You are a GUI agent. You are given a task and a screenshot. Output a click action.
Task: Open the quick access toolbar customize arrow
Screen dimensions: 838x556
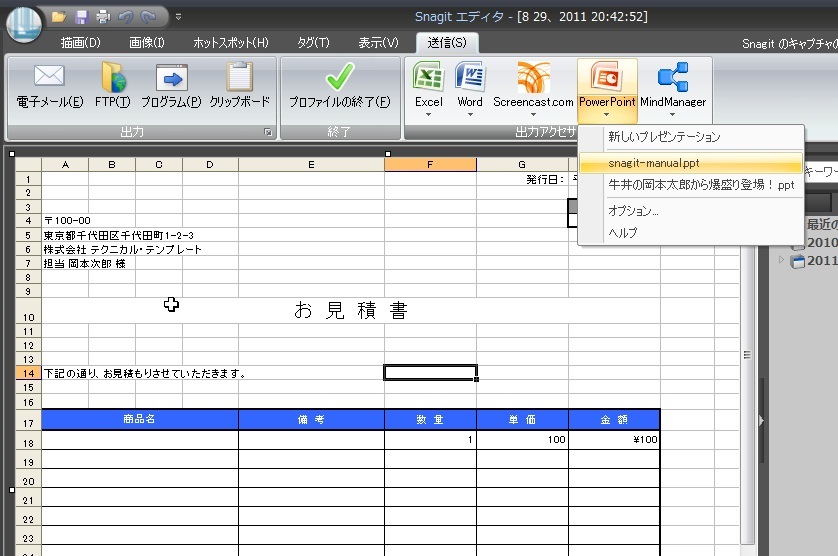(x=179, y=17)
